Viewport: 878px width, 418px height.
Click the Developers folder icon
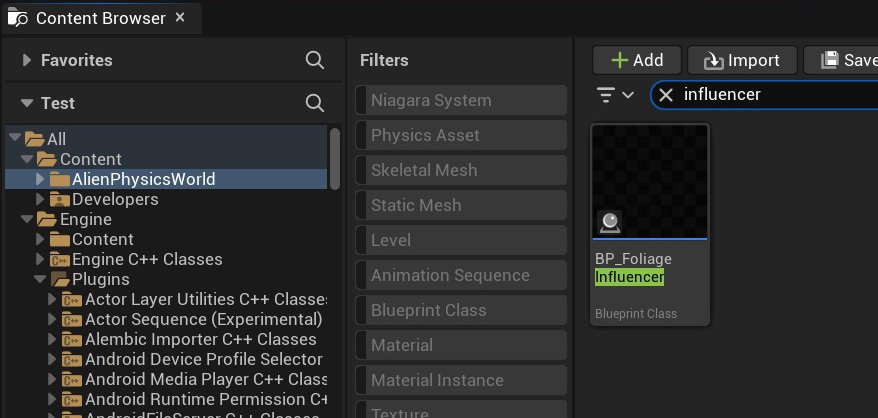[x=59, y=199]
